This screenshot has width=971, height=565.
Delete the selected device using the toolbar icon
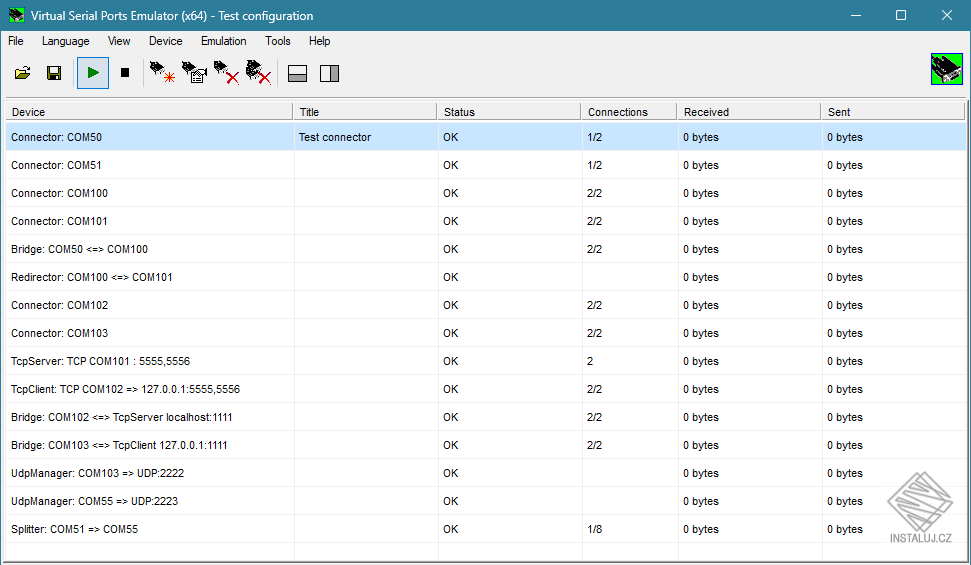tap(226, 73)
